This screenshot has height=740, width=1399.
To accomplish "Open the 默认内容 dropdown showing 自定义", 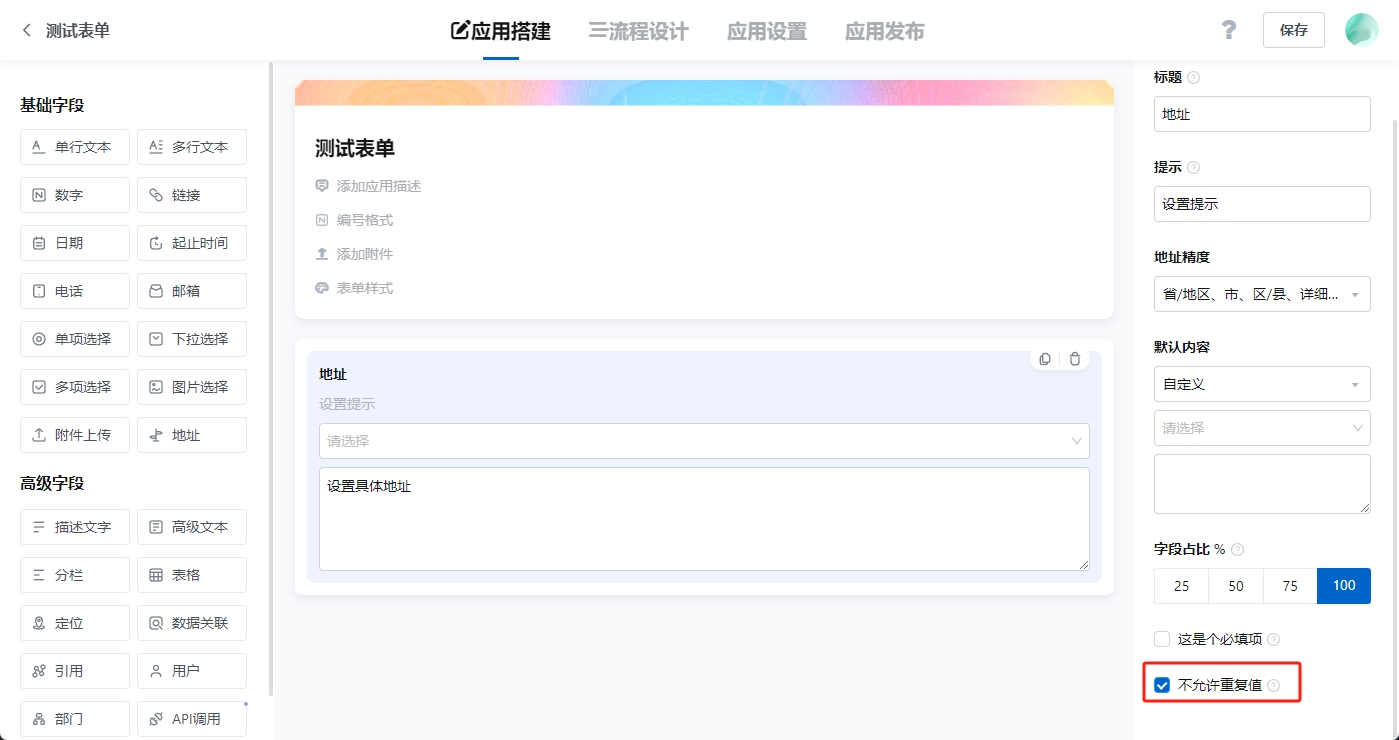I will tap(1262, 384).
